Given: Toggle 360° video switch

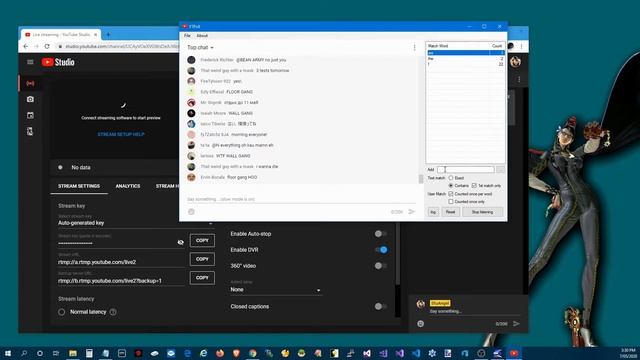Looking at the screenshot, I should click(380, 266).
